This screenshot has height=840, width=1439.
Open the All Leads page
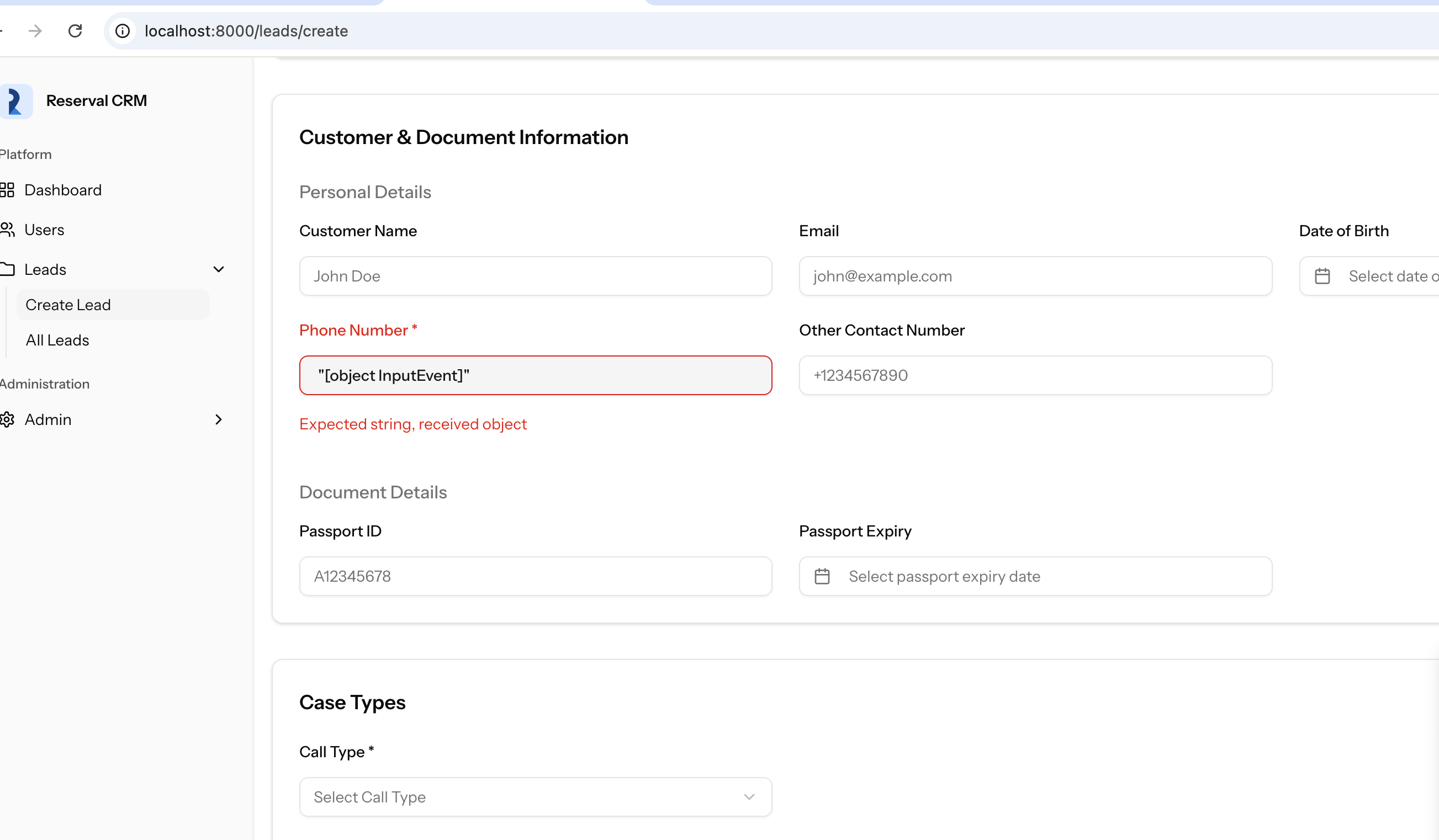click(x=57, y=340)
